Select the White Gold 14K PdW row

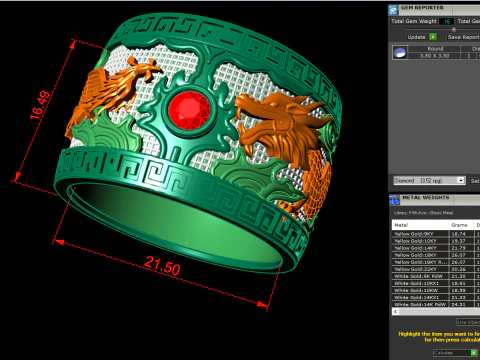click(x=436, y=304)
